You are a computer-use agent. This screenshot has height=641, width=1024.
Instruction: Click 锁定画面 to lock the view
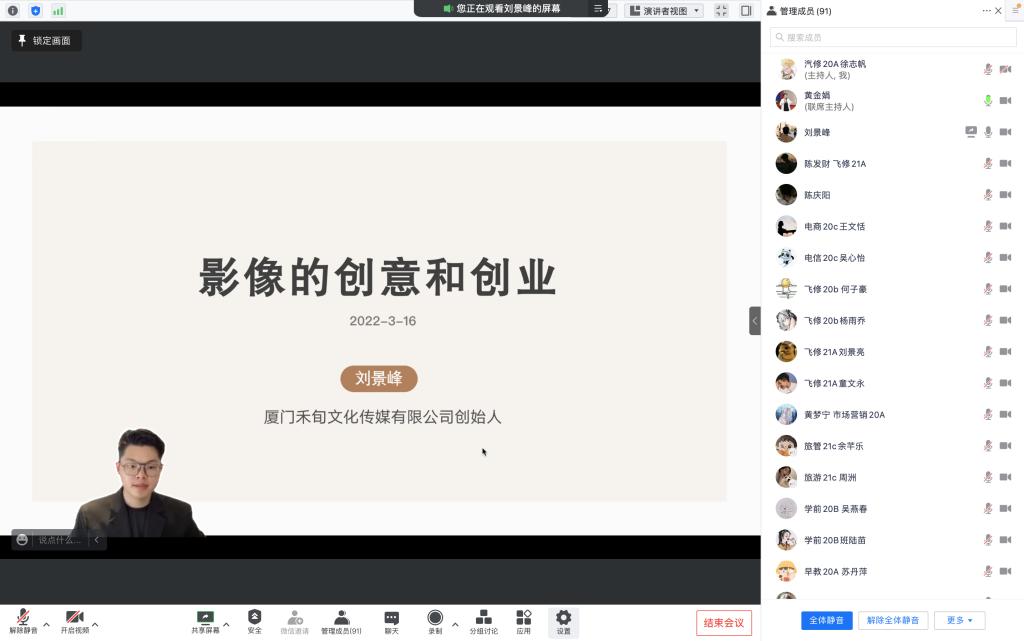coord(46,40)
